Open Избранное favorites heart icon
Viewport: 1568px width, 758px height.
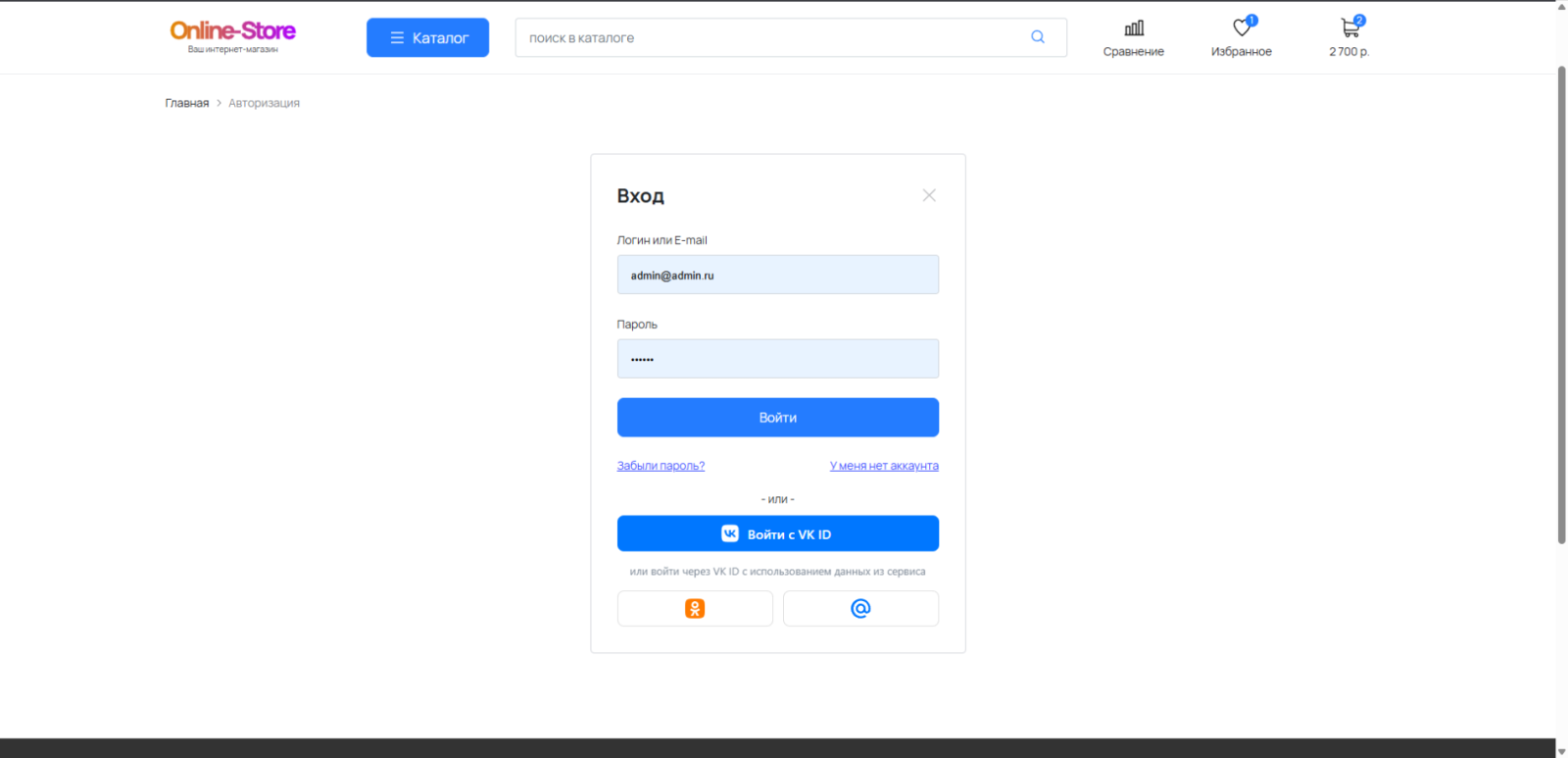coord(1242,29)
